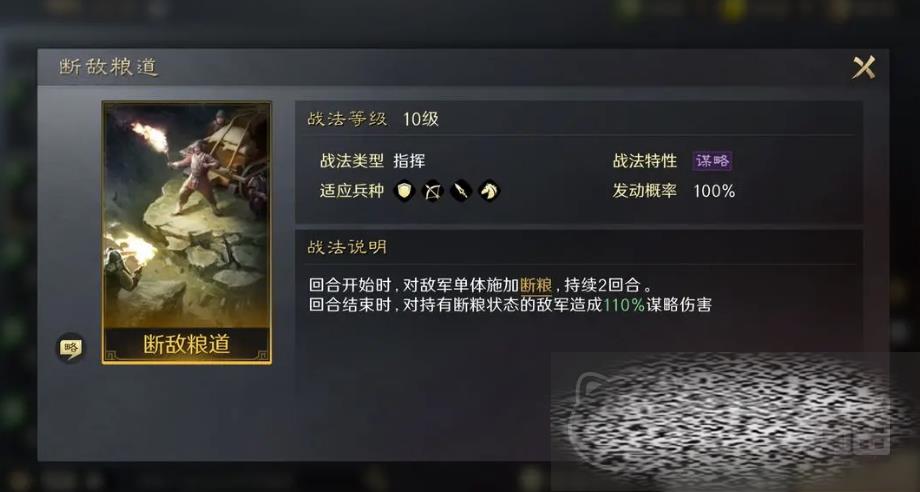
Task: View the tactic card artwork
Action: [x=187, y=214]
